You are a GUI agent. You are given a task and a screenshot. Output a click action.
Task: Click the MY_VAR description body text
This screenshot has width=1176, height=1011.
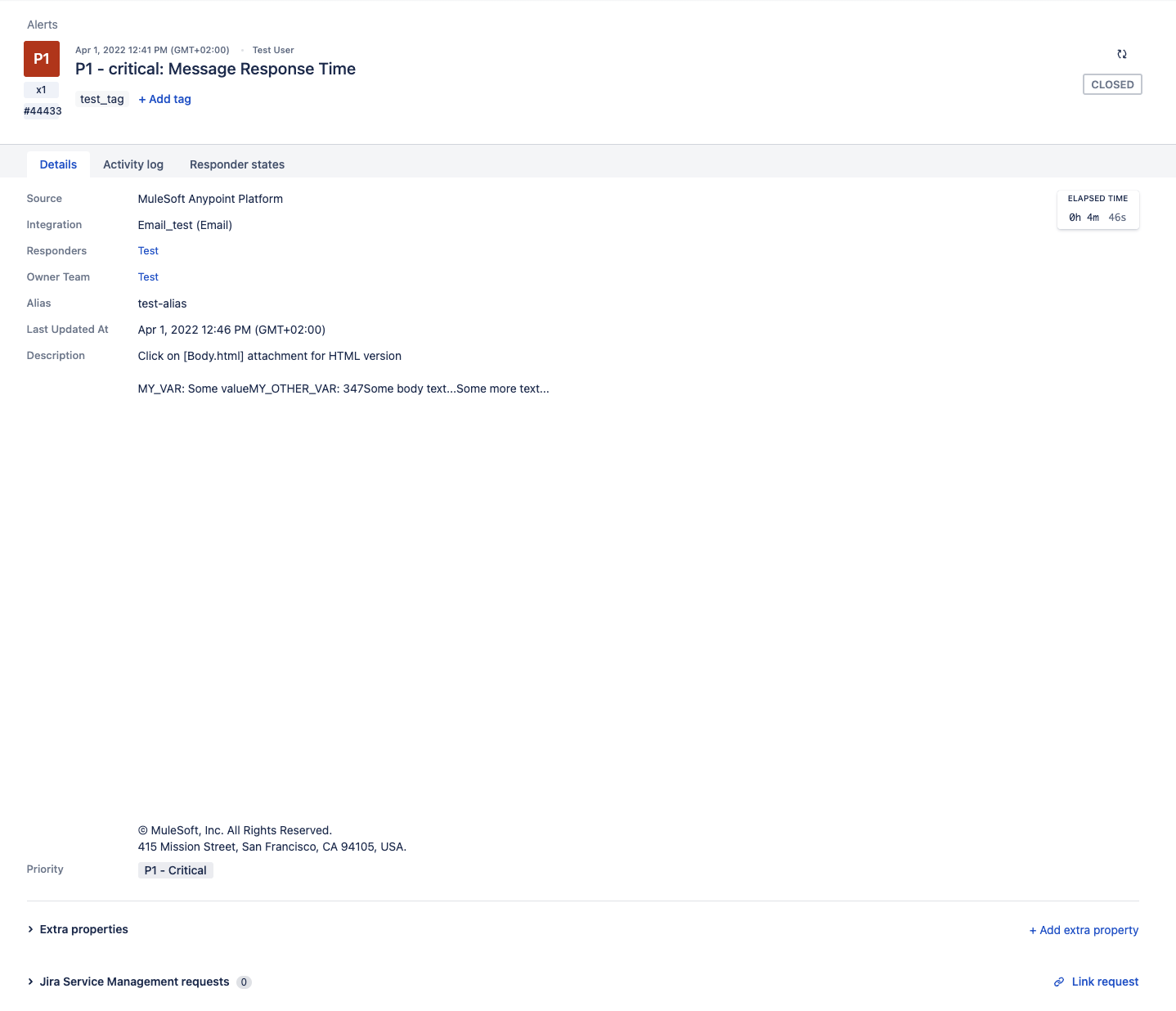pyautogui.click(x=343, y=389)
